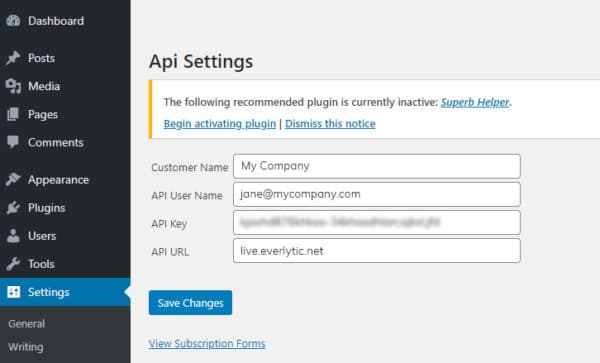Click the API URL input field
The width and height of the screenshot is (600, 363).
pos(377,251)
